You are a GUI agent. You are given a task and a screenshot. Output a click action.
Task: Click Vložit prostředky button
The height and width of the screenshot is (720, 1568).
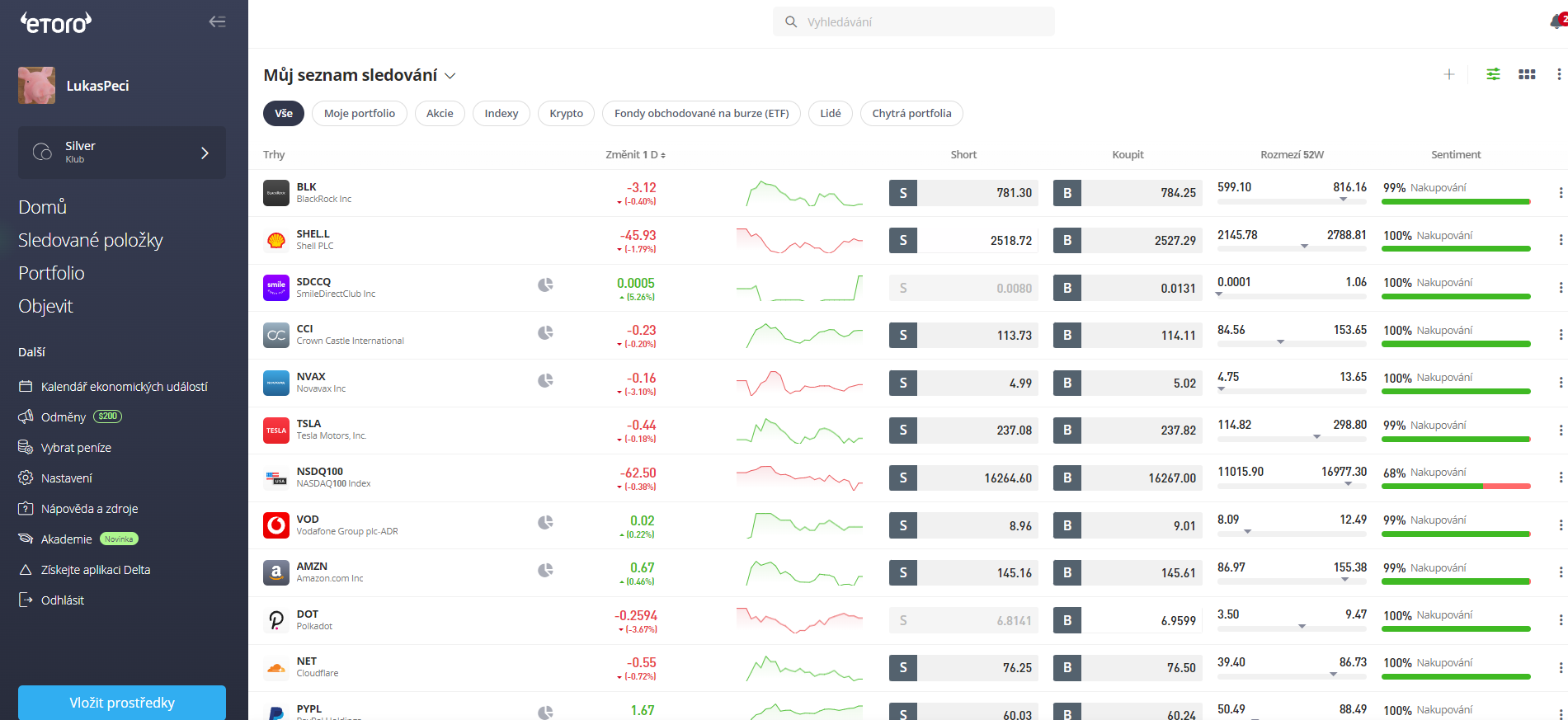coord(122,703)
